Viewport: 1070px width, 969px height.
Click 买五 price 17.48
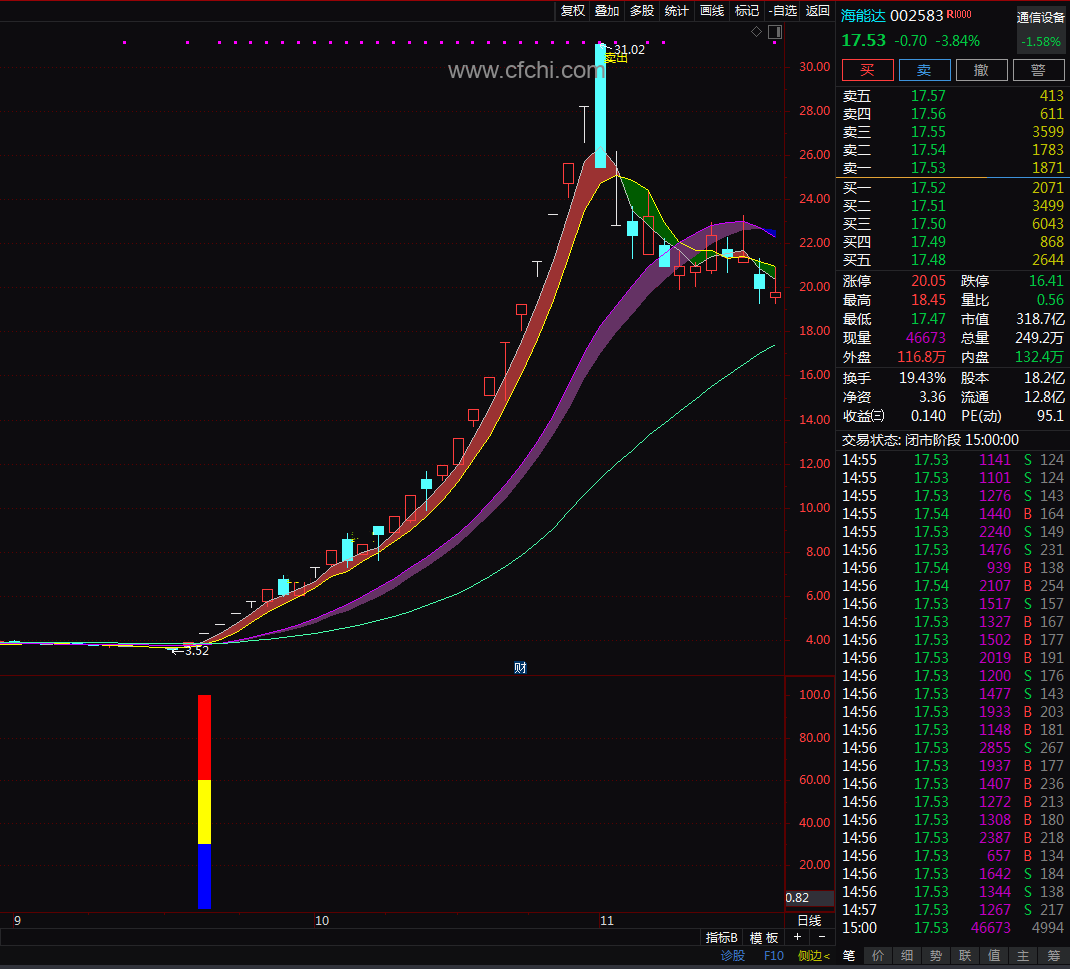pos(929,260)
